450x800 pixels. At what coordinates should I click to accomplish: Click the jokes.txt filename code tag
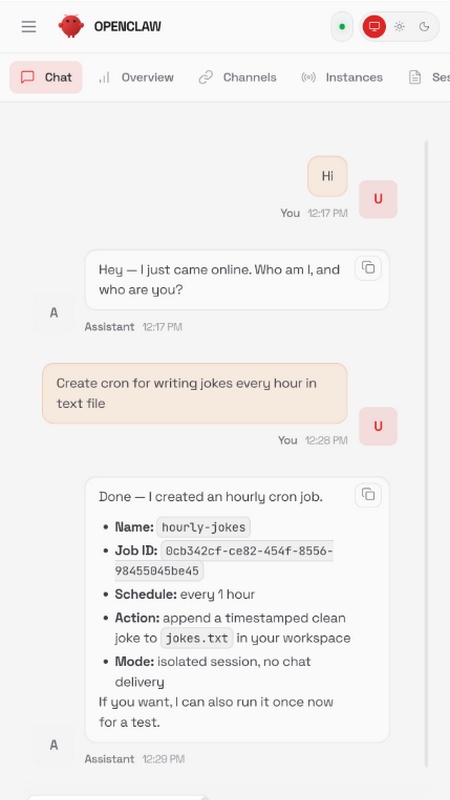point(197,638)
